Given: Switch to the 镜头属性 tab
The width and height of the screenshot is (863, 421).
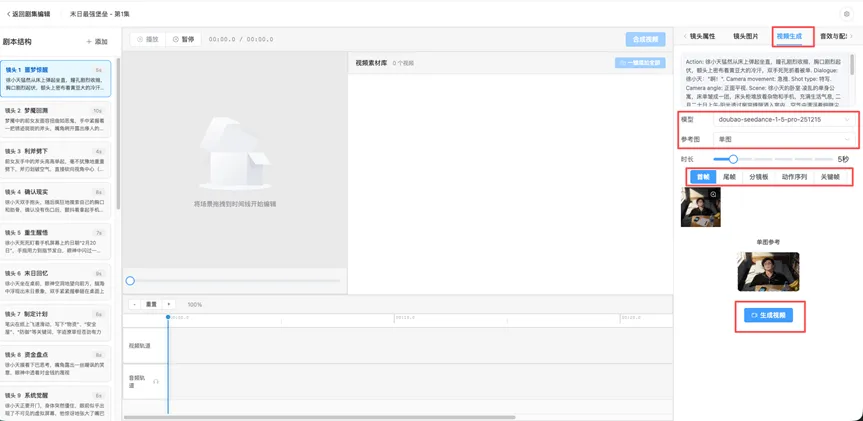Looking at the screenshot, I should tap(702, 36).
